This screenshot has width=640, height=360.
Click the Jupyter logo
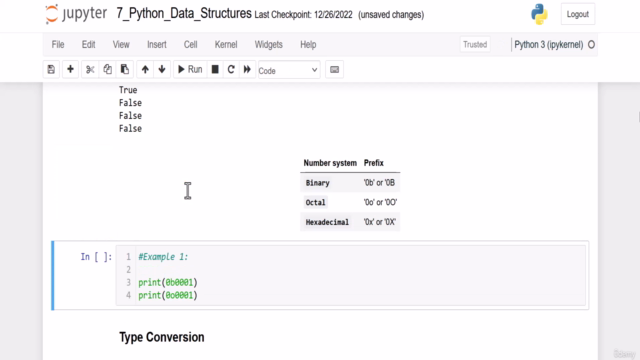tap(76, 14)
